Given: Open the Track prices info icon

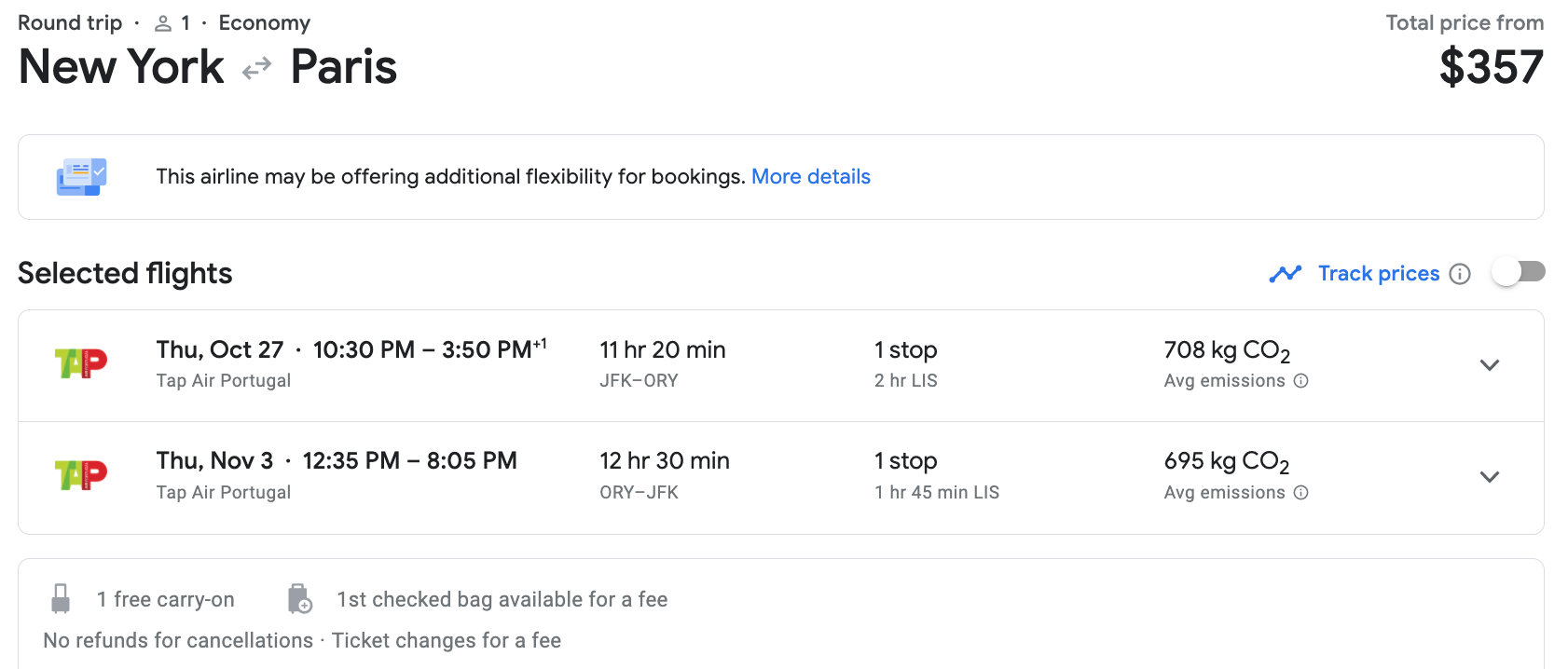Looking at the screenshot, I should point(1461,274).
